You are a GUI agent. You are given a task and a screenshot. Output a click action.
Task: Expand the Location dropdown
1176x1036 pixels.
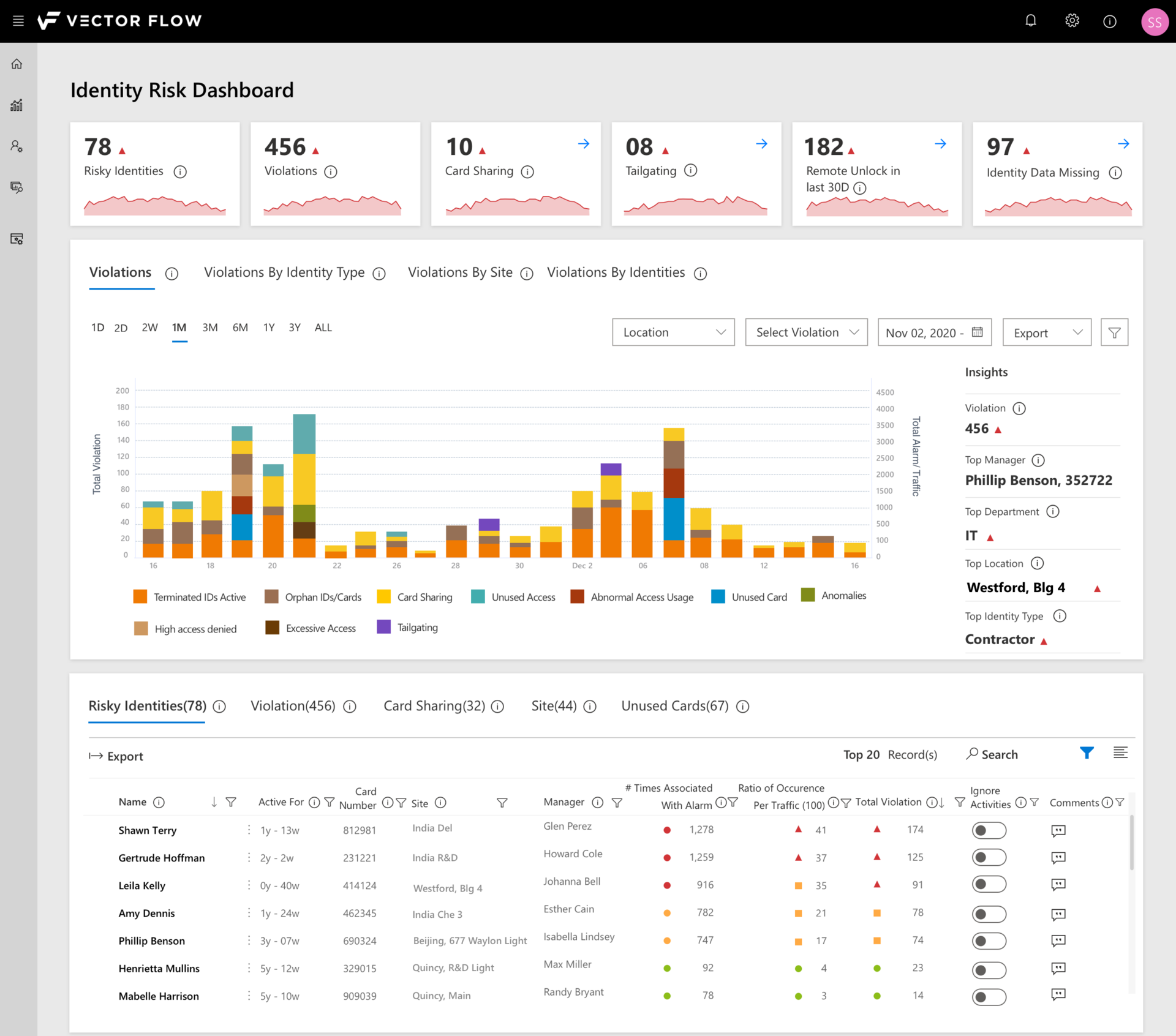(673, 332)
